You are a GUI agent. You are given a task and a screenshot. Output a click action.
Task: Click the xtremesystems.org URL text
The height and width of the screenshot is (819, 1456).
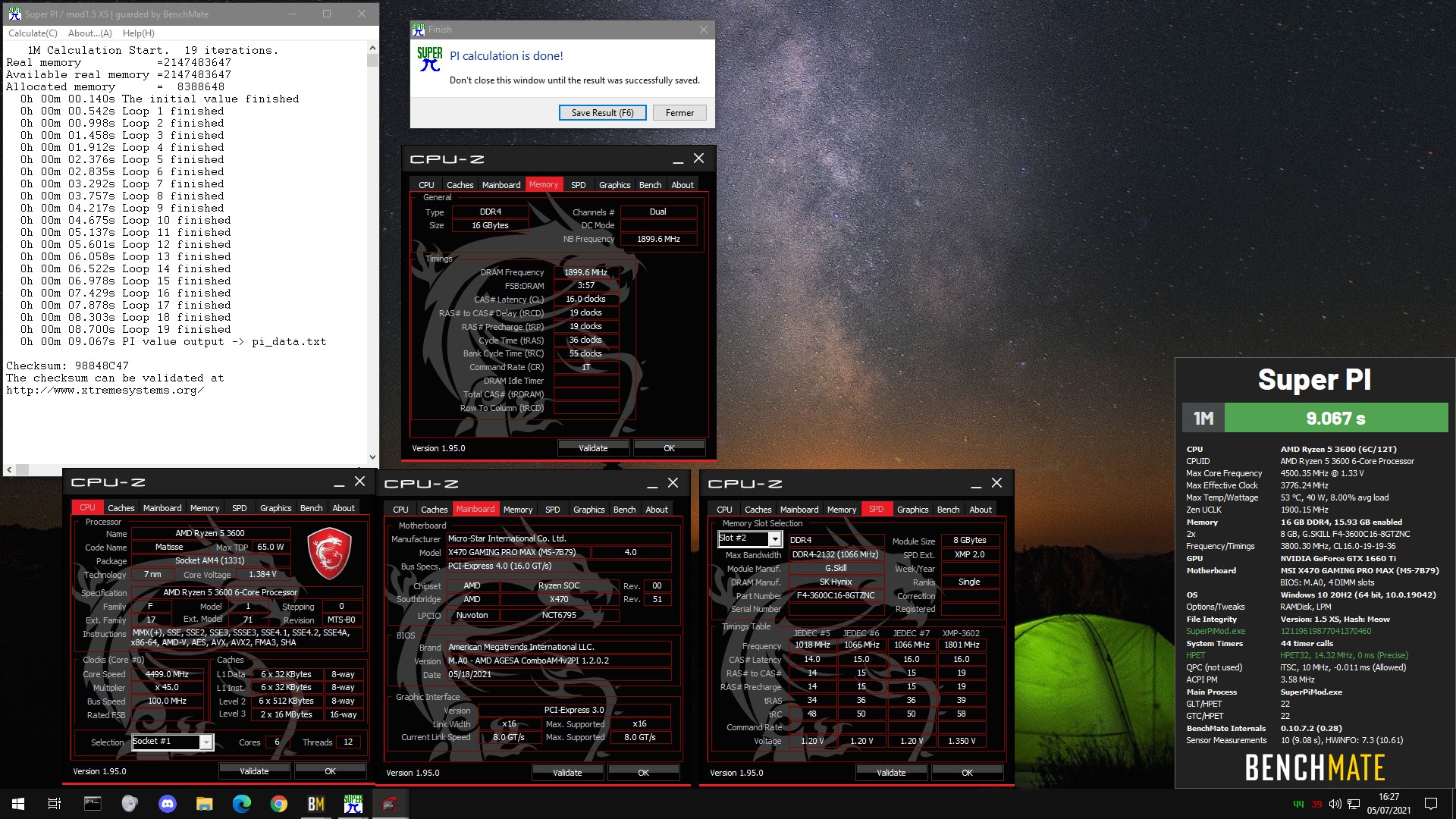[x=105, y=391]
